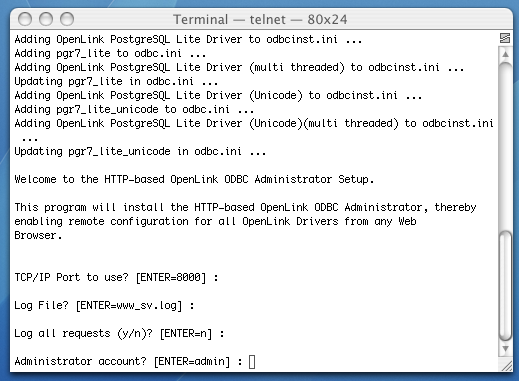Click the Terminal — telnet — 80x24 title bar
The height and width of the screenshot is (381, 519).
[x=260, y=19]
